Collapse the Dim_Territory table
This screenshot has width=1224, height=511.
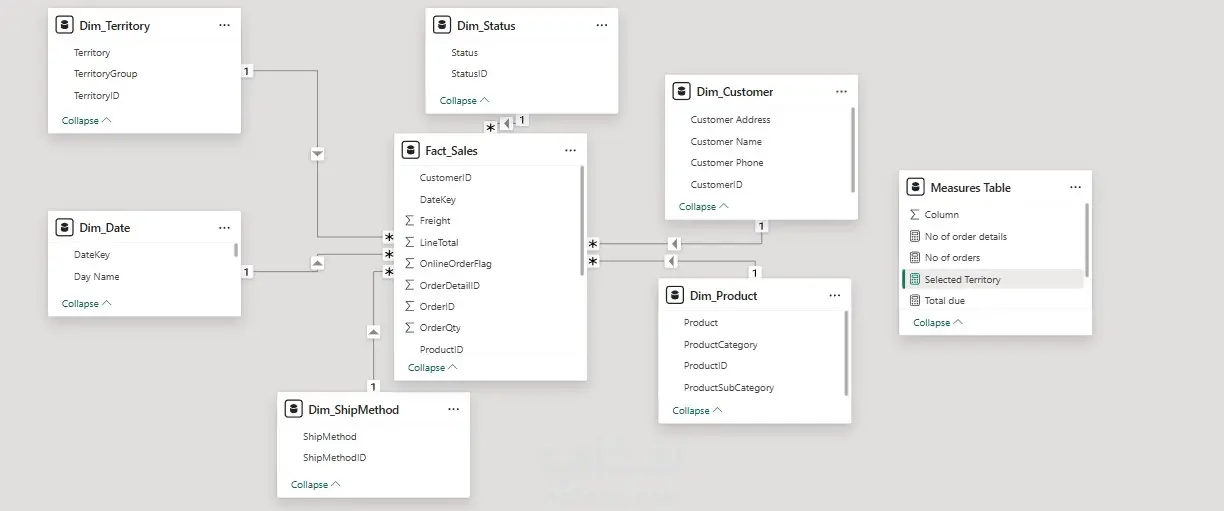click(x=87, y=121)
